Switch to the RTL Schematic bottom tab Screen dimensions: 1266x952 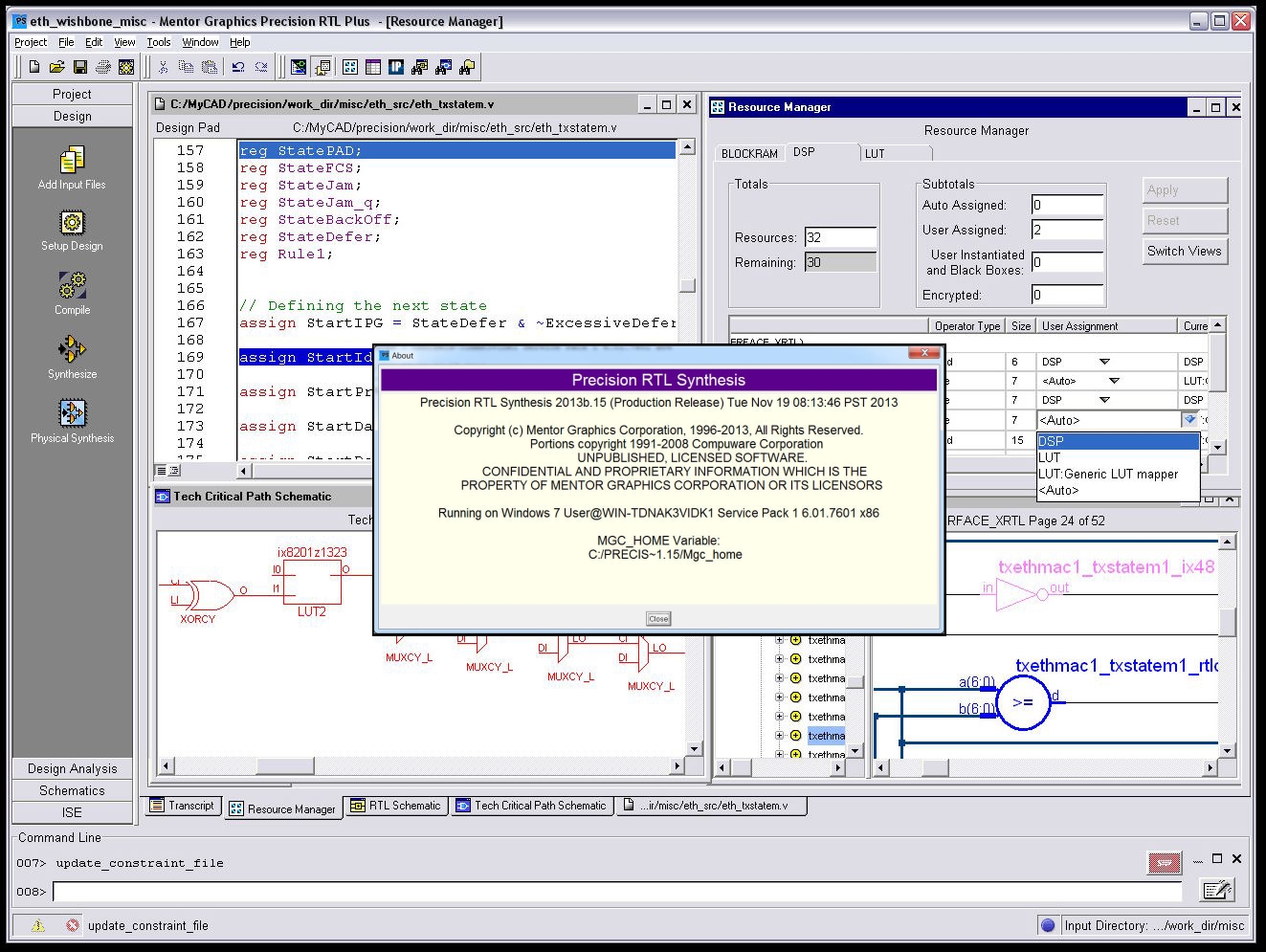click(395, 806)
